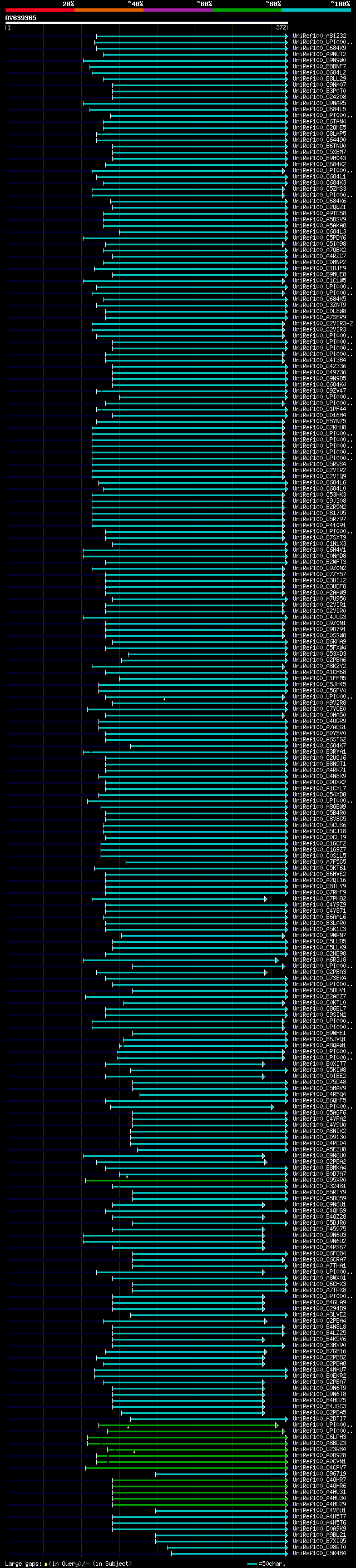Select hit label UniRef100_Q5ZMS3
This screenshot has width=356, height=1568.
click(x=319, y=189)
